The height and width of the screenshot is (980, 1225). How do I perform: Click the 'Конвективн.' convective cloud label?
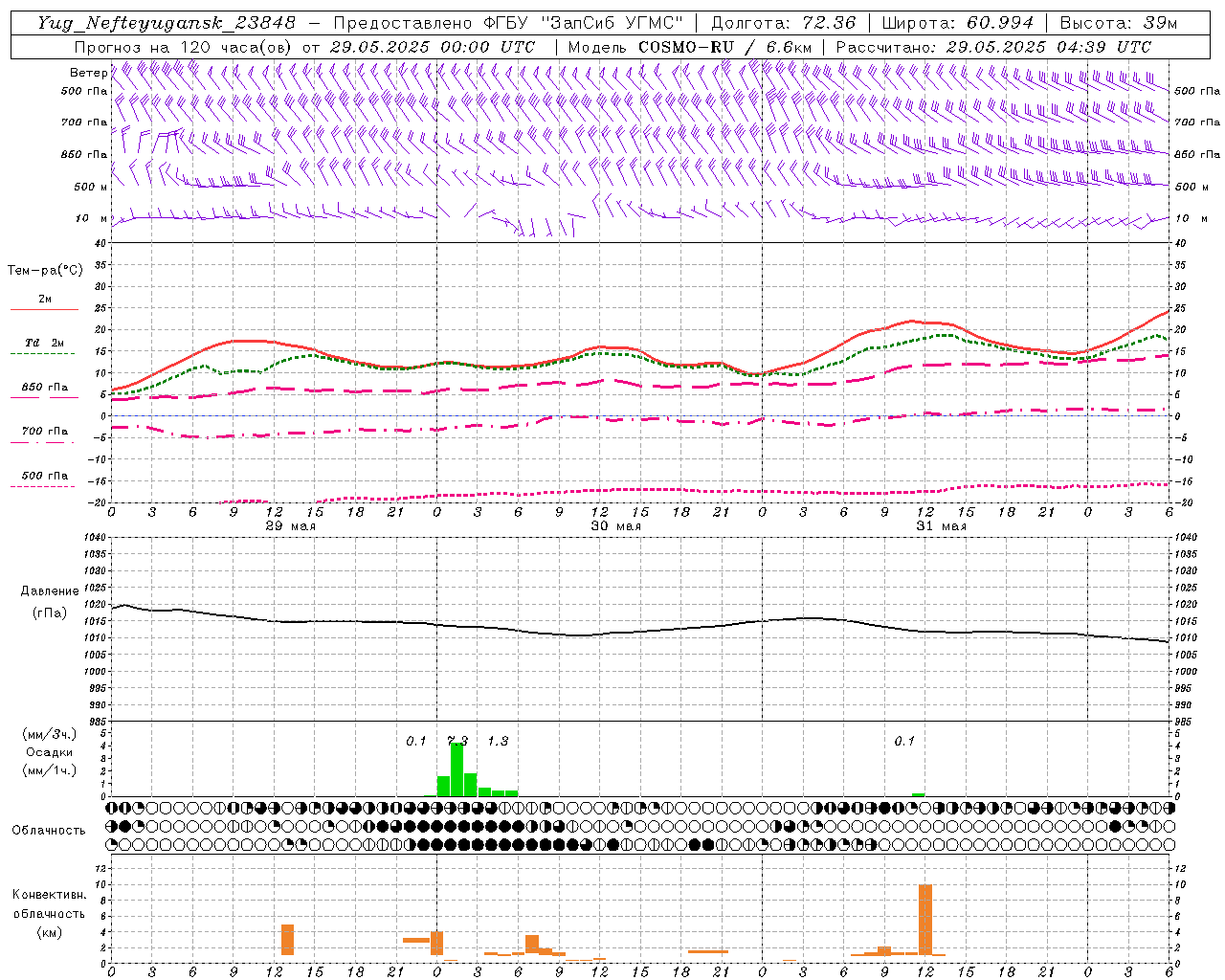coord(49,895)
